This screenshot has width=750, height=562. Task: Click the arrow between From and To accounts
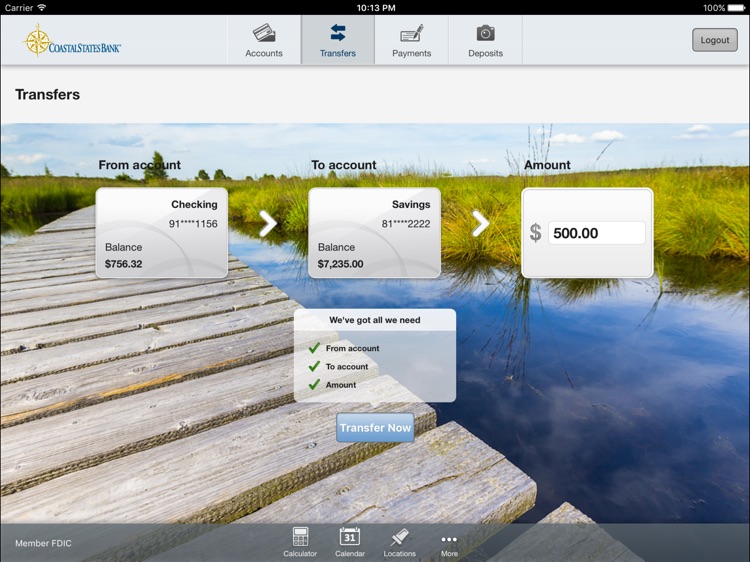(x=268, y=223)
